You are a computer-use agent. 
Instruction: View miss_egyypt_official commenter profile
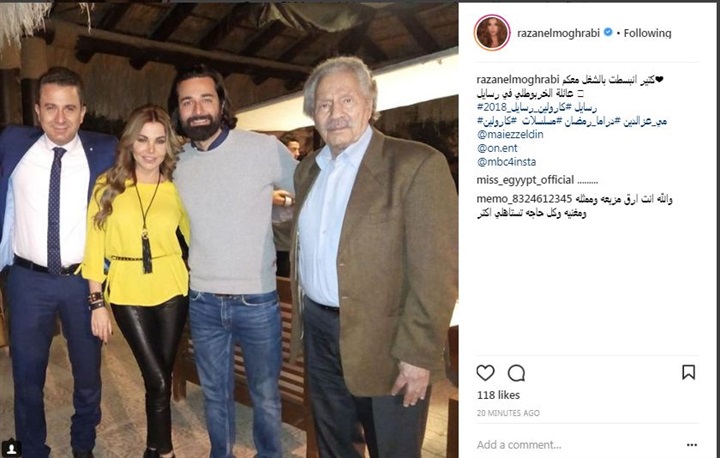tap(525, 180)
